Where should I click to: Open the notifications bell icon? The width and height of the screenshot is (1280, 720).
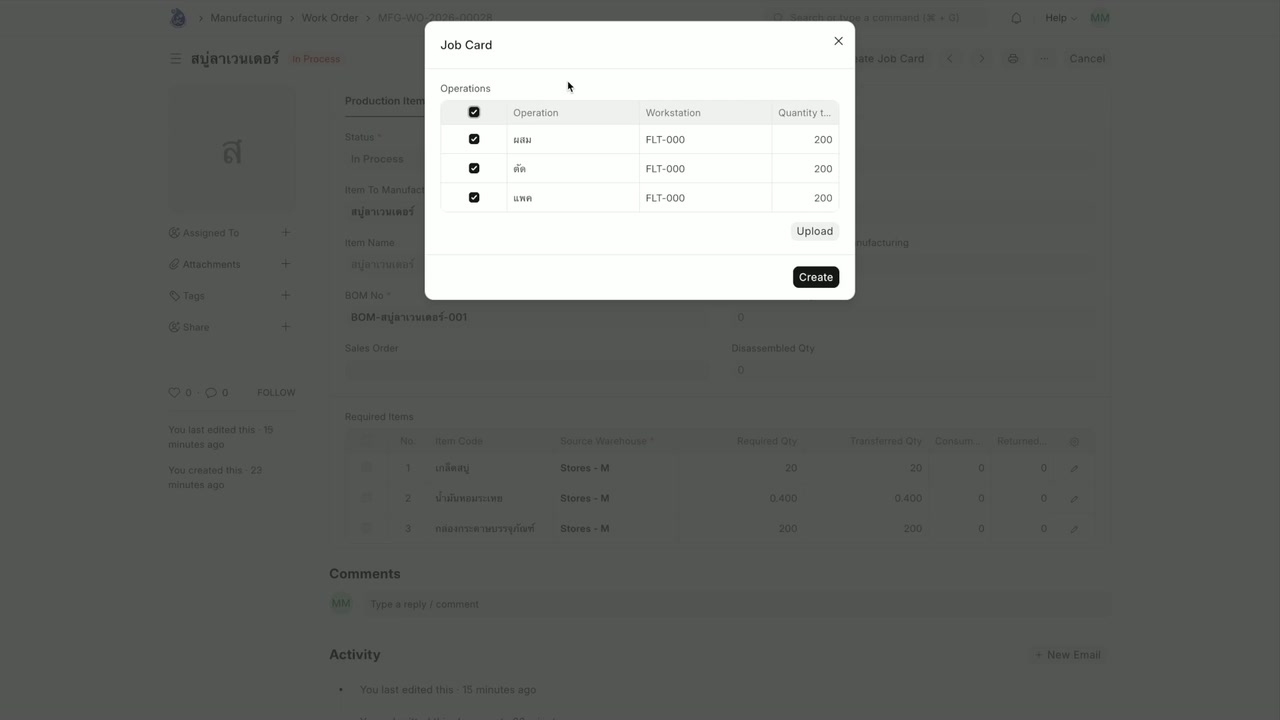pyautogui.click(x=1016, y=18)
